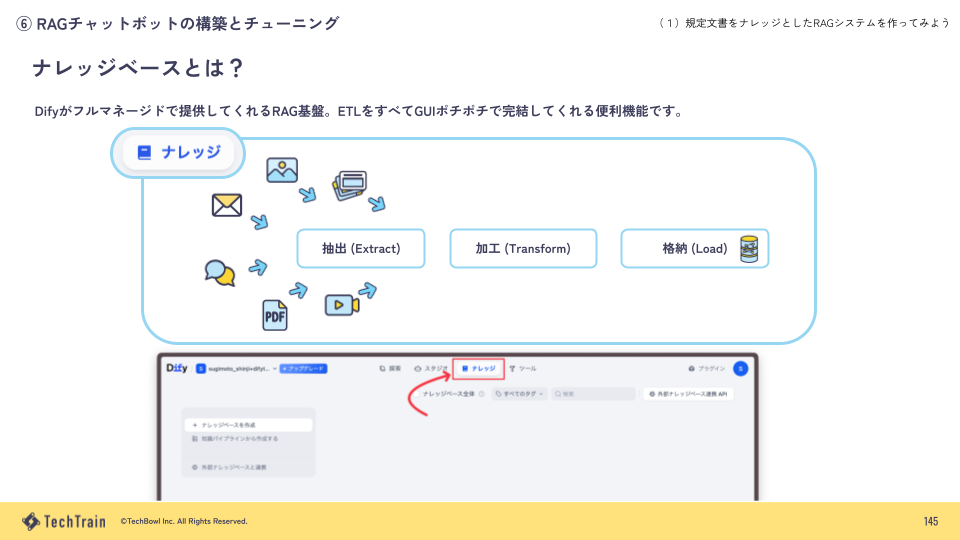Click the video camera icon
The width and height of the screenshot is (960, 540).
(x=340, y=304)
